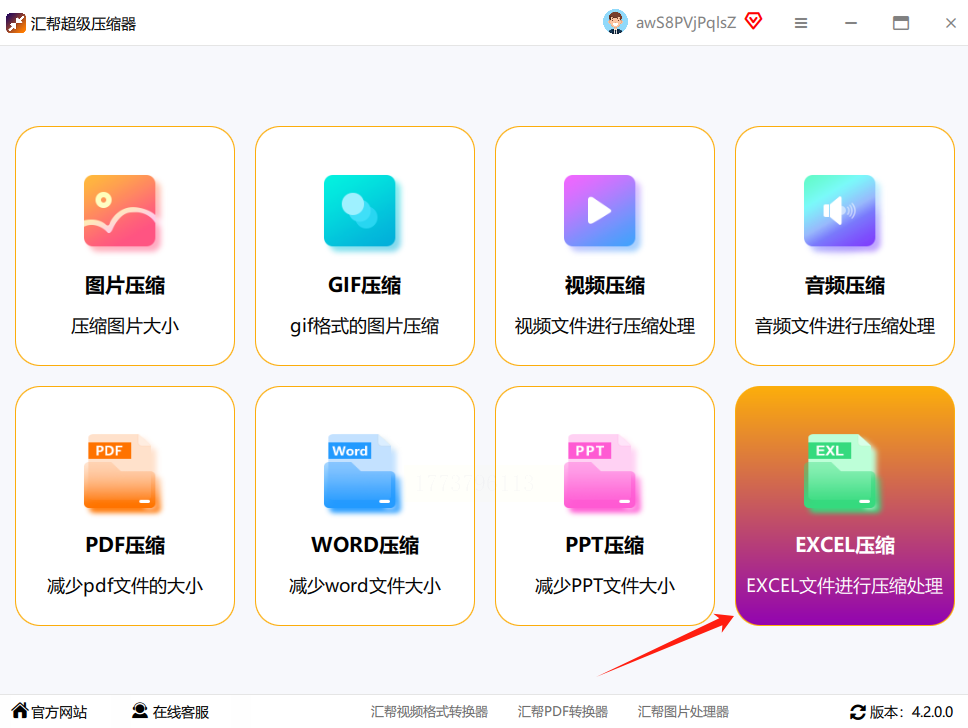Click description EXCEL文件进行压缩处理

(x=845, y=585)
